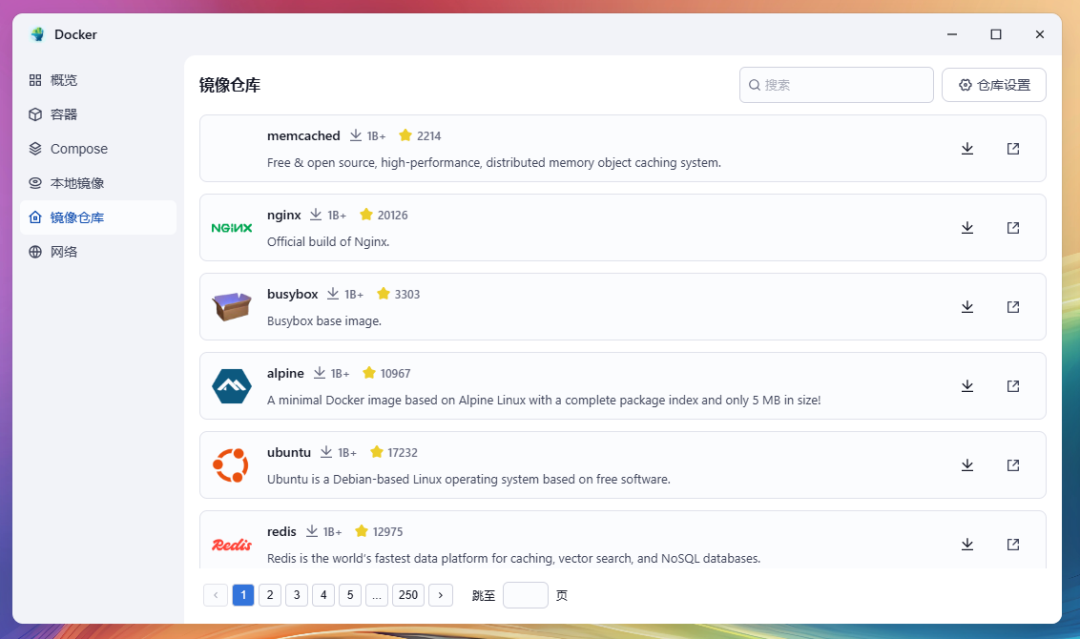Download the redis image

pyautogui.click(x=967, y=545)
